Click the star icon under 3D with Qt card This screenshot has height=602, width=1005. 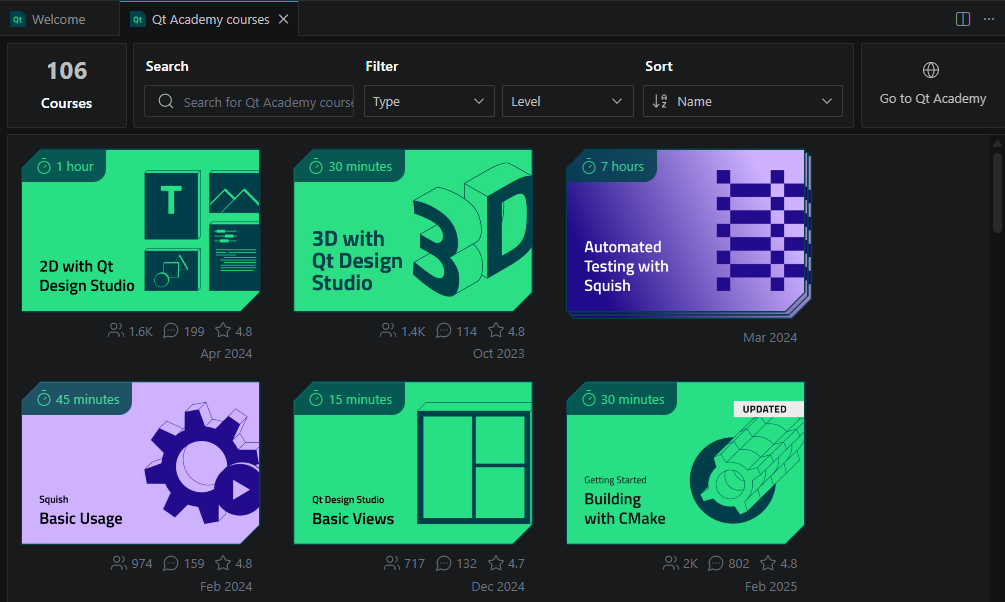click(x=495, y=330)
